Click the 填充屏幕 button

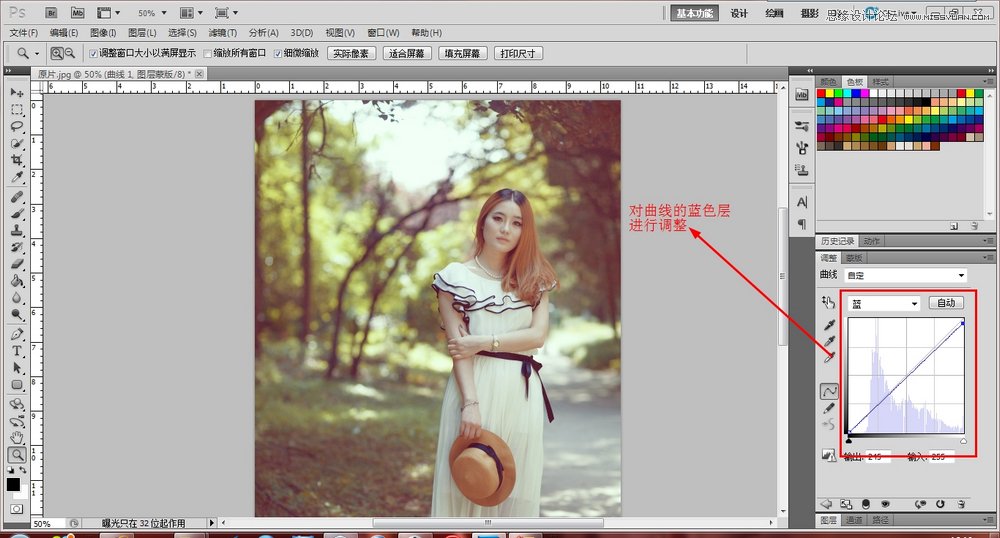(462, 54)
